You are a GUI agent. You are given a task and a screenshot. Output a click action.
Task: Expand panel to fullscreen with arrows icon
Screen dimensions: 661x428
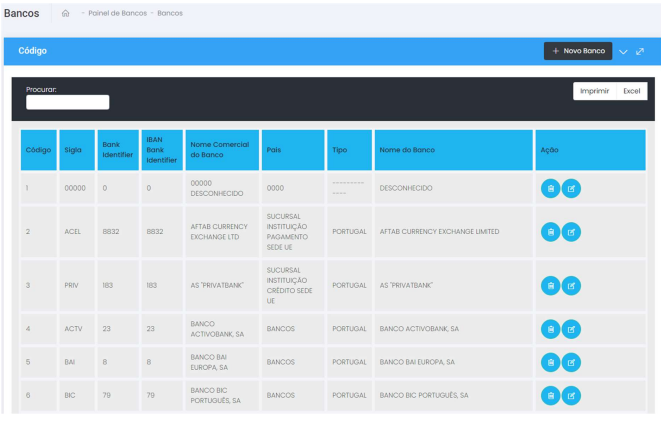click(x=640, y=51)
